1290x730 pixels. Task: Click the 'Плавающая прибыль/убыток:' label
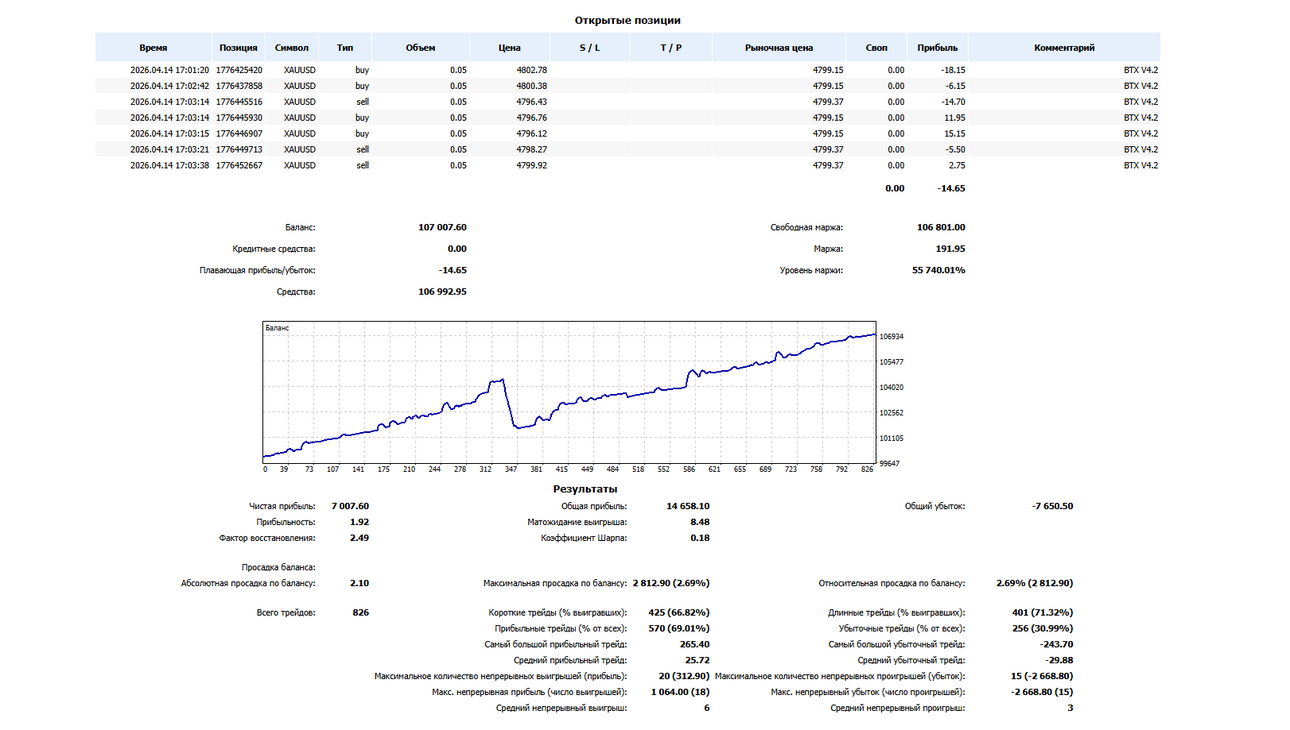[x=258, y=270]
